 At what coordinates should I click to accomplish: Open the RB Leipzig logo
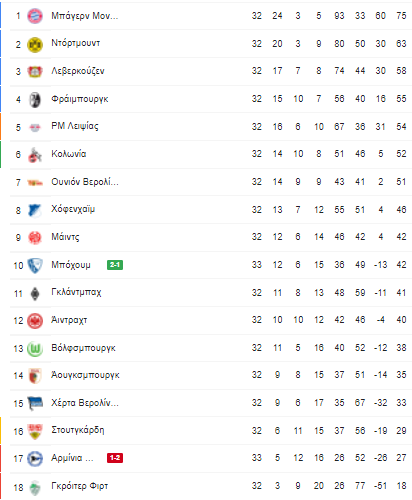click(35, 127)
